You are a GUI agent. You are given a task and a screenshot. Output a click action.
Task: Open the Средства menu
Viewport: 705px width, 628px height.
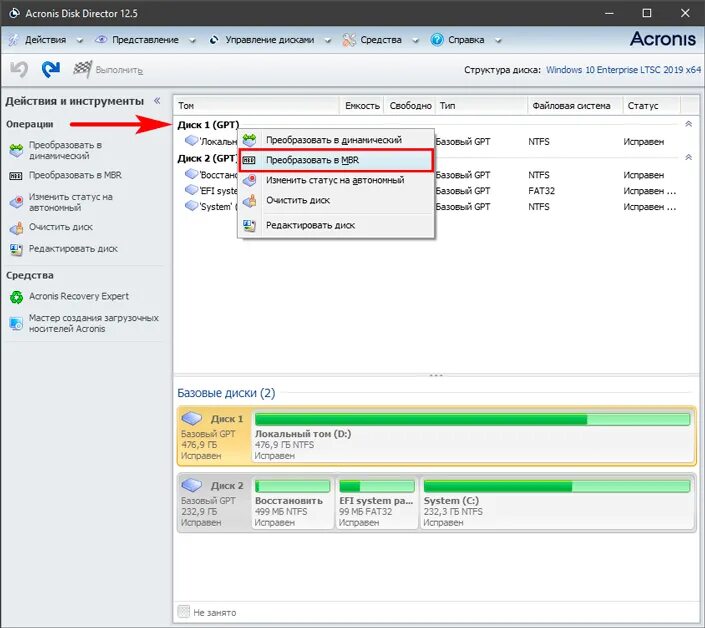381,40
